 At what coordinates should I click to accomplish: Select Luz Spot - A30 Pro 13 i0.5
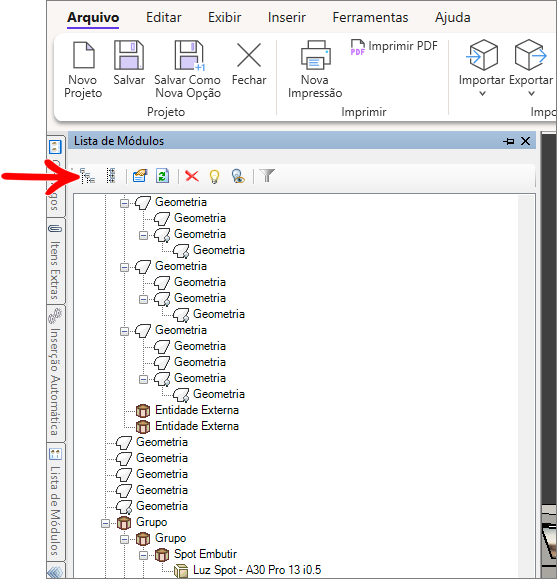click(x=257, y=570)
